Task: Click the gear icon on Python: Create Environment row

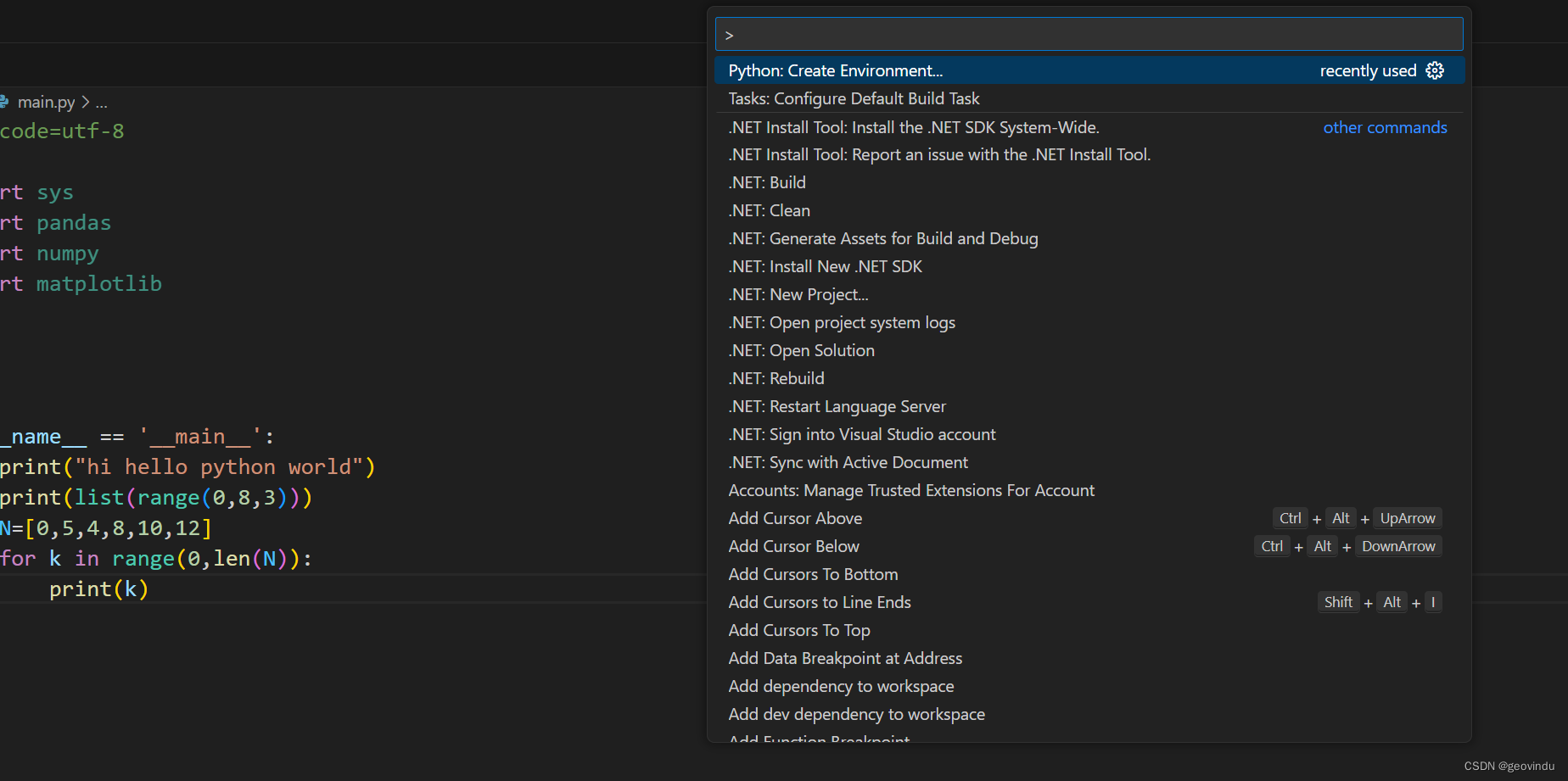Action: [x=1435, y=70]
